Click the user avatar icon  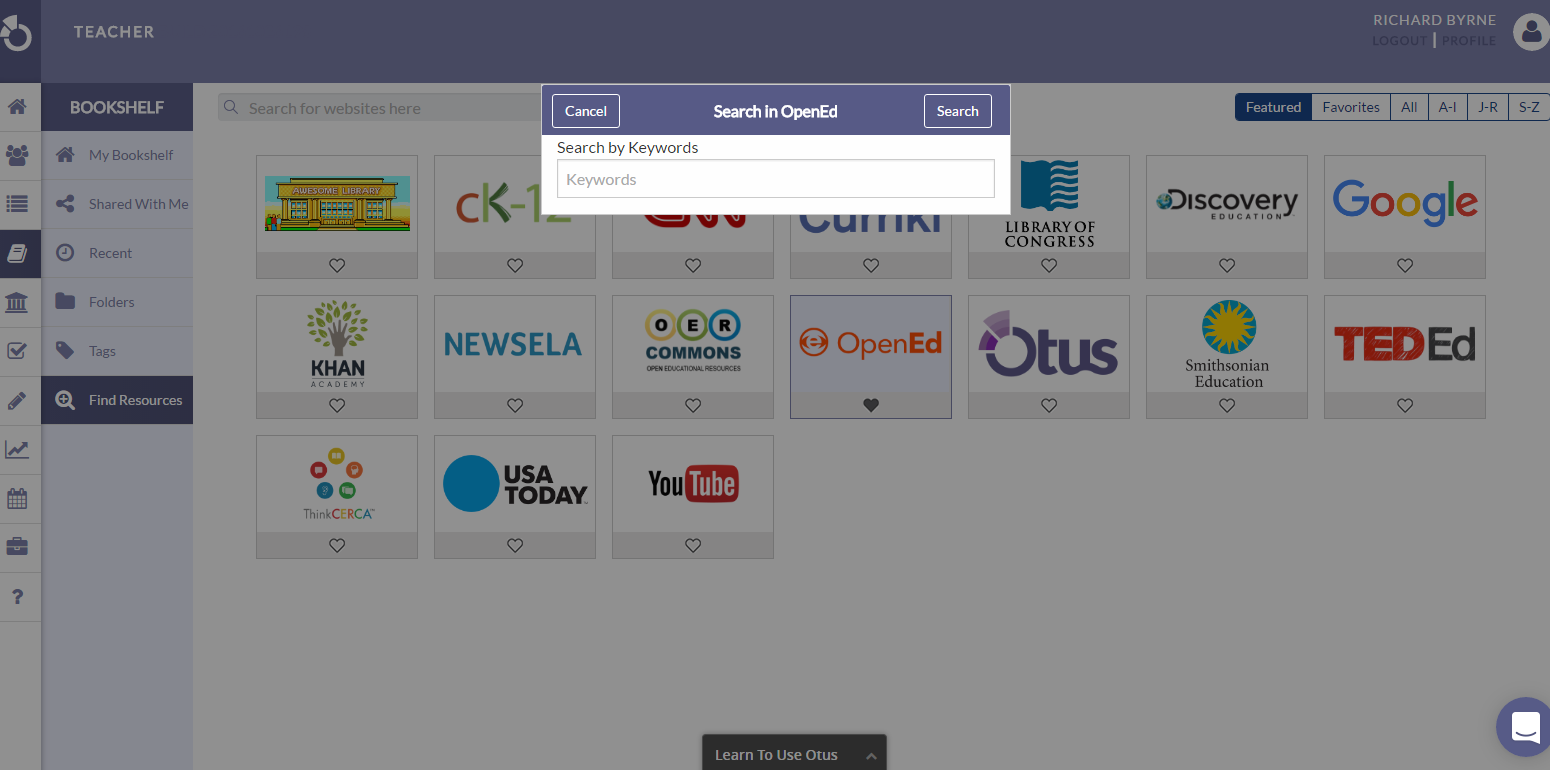[1531, 32]
